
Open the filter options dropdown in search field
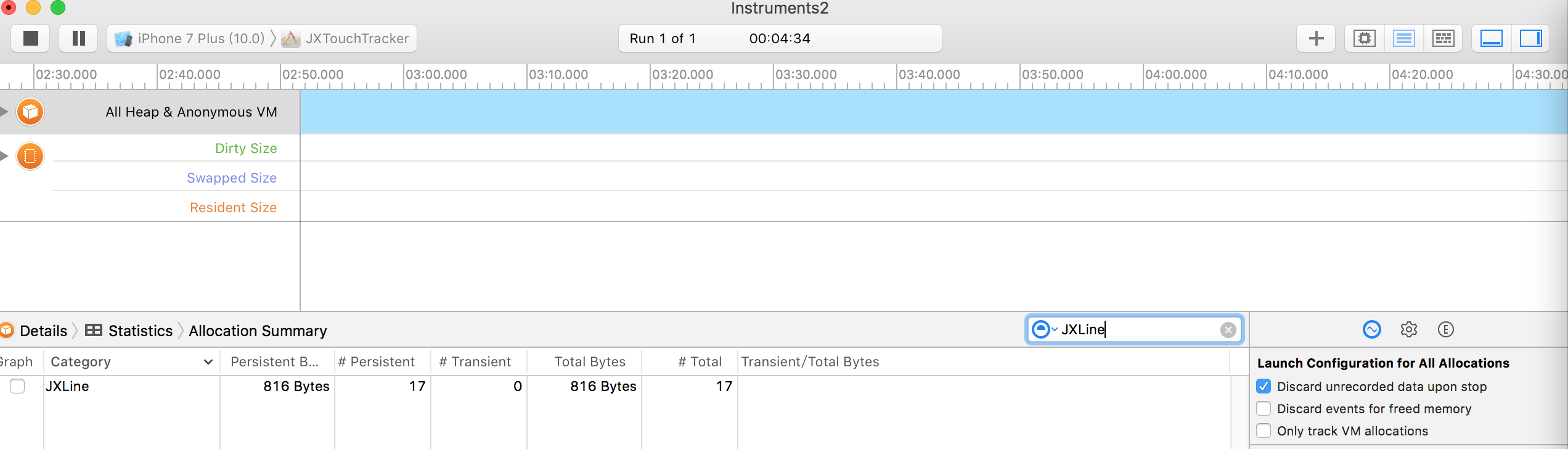click(1044, 329)
